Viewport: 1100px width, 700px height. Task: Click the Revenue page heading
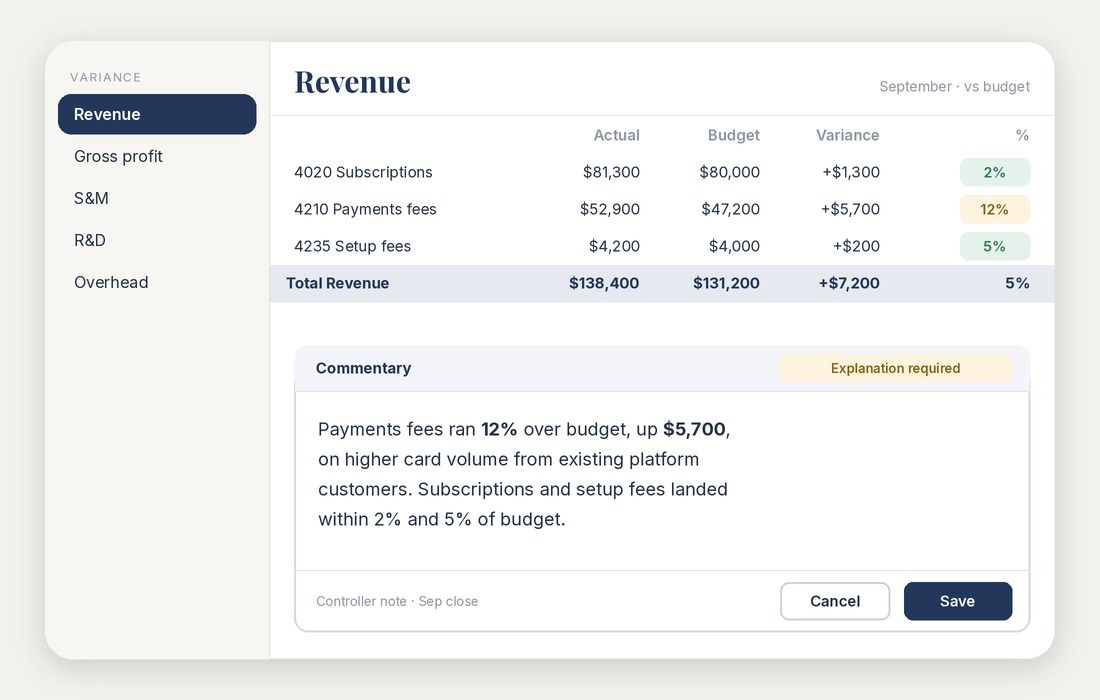[352, 82]
